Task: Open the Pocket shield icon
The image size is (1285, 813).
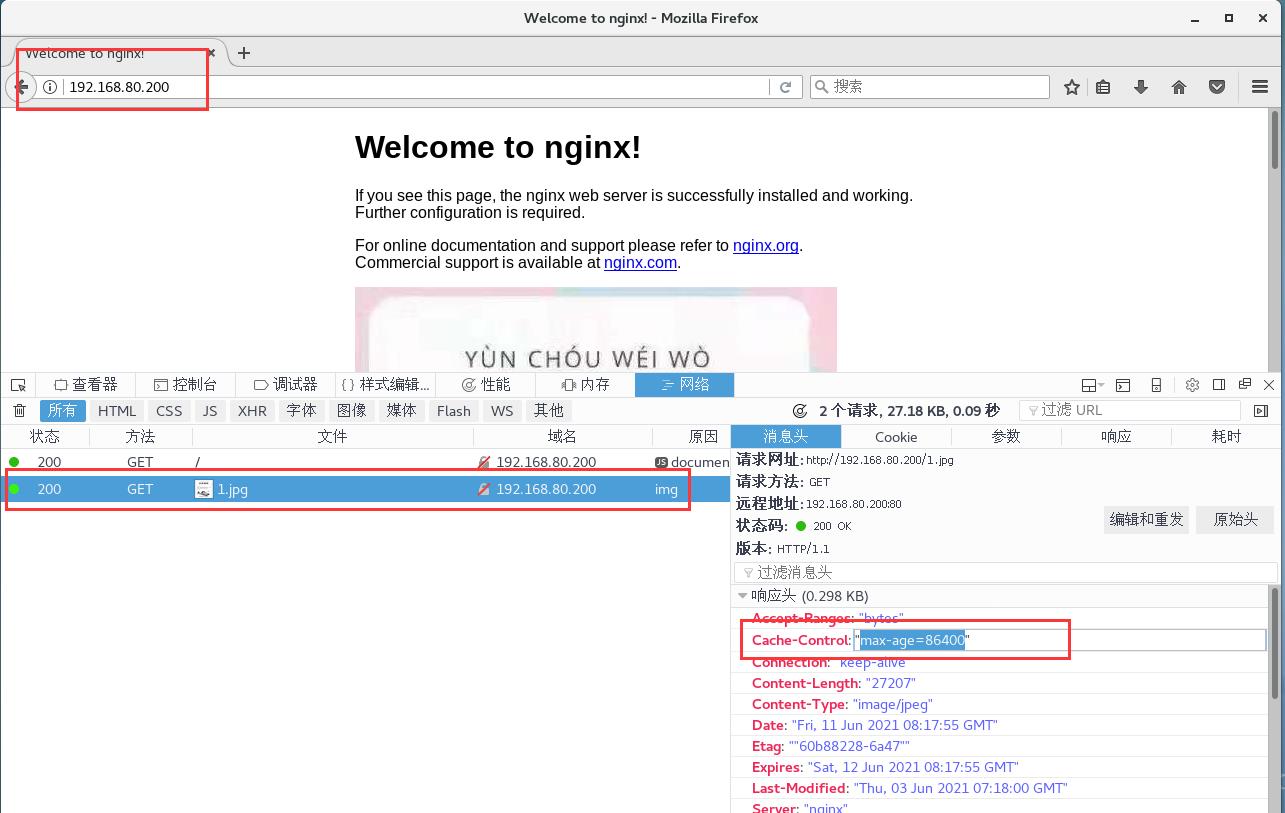Action: pyautogui.click(x=1217, y=87)
